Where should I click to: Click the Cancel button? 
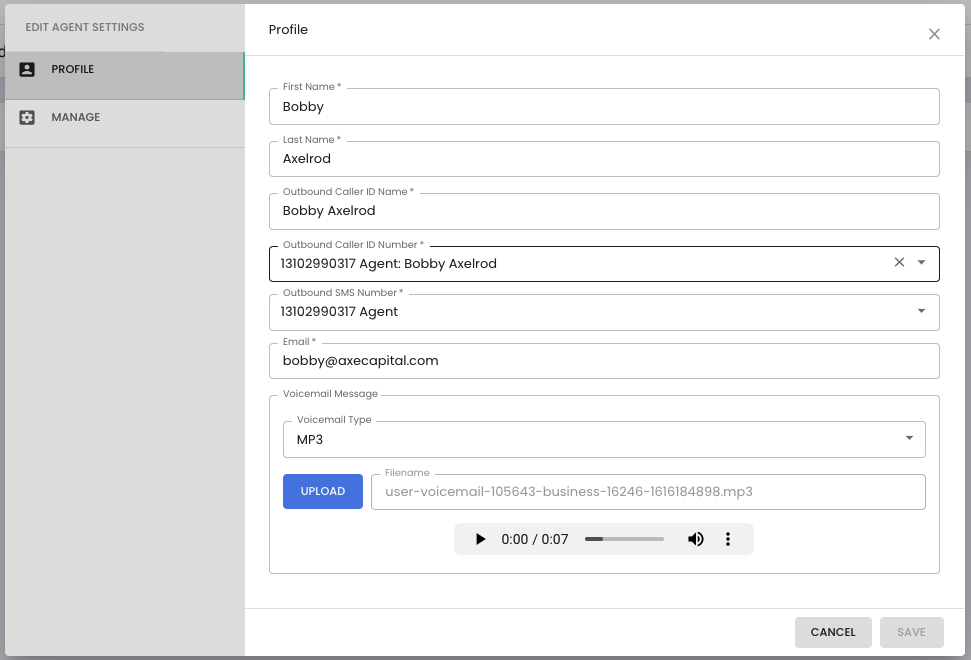coord(833,632)
